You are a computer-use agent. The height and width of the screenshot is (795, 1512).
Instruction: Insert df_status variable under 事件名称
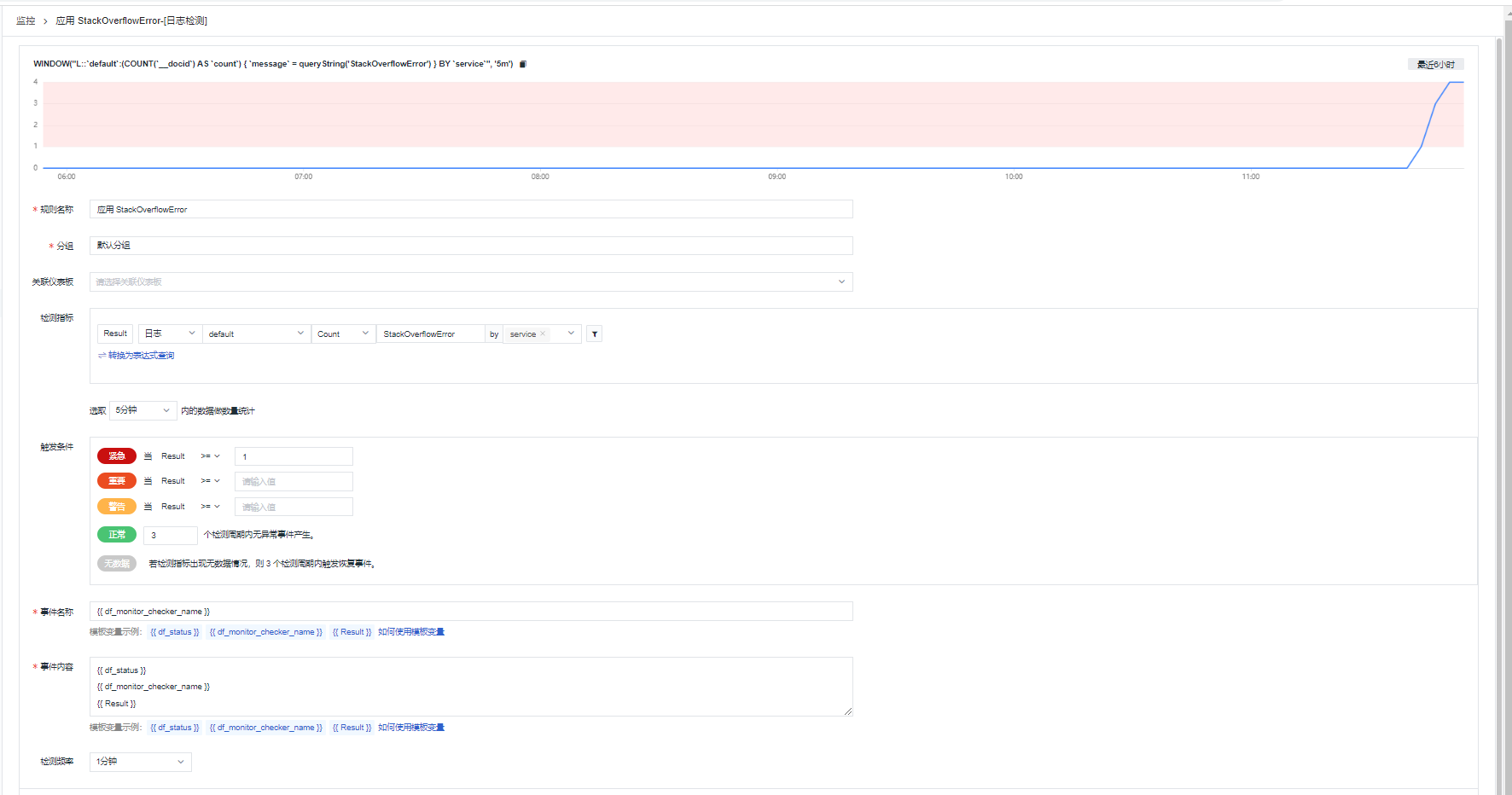click(175, 632)
